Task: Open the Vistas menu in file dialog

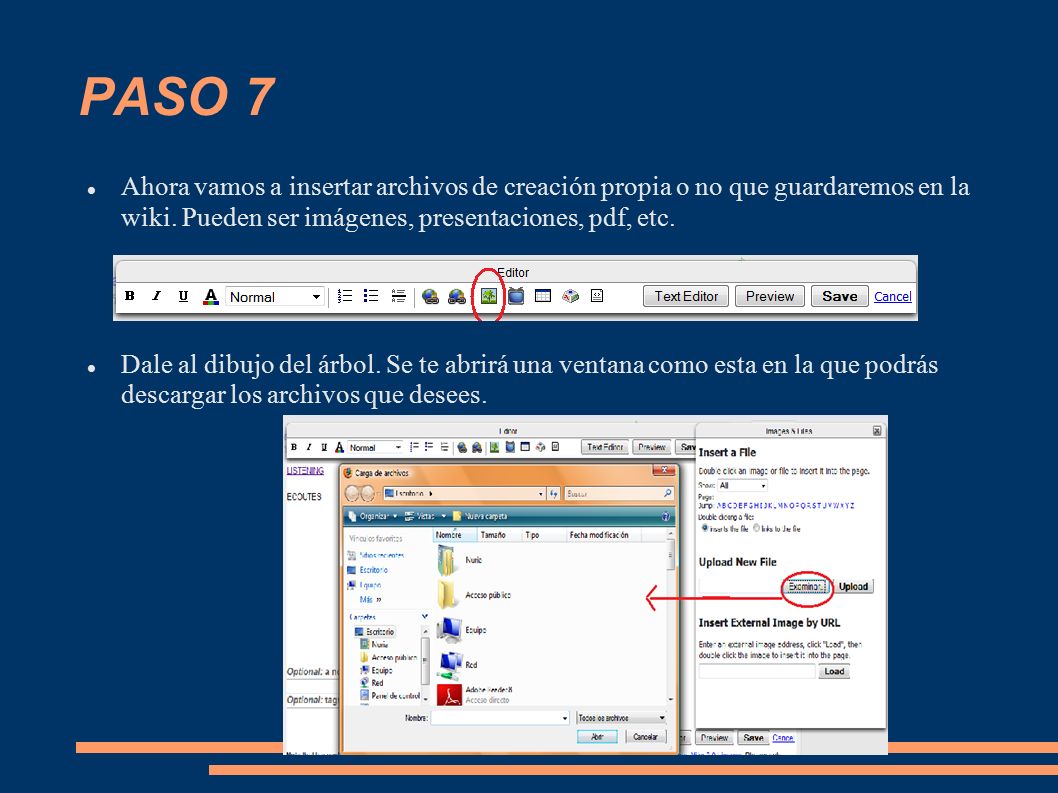Action: coord(426,516)
